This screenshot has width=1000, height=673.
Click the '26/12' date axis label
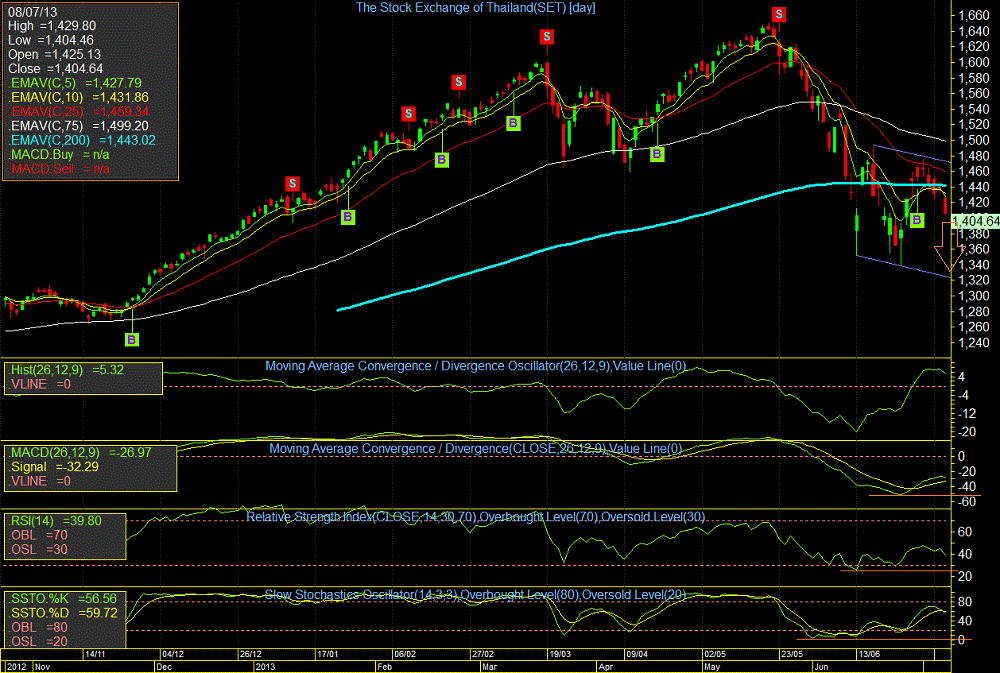coord(251,655)
